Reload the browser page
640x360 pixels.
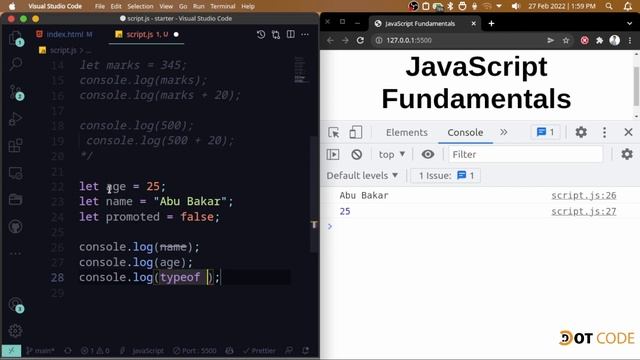[360, 40]
